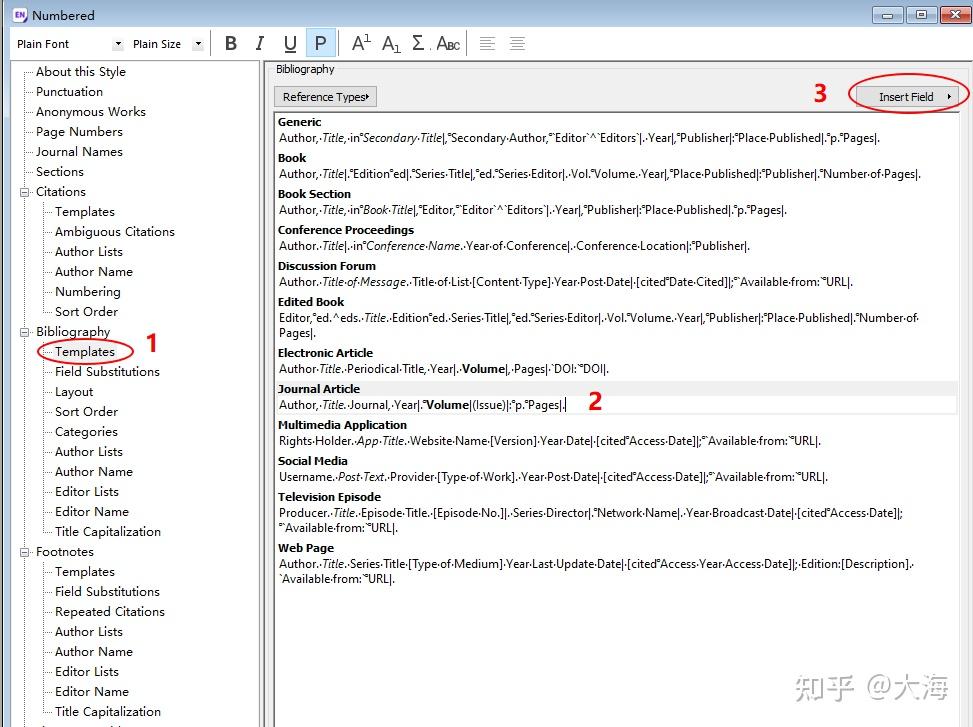
Task: Toggle Bold formatting in toolbar
Action: 231,43
